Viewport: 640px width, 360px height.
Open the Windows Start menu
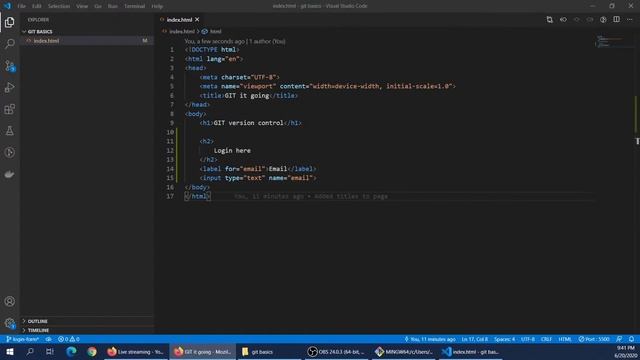(10, 351)
